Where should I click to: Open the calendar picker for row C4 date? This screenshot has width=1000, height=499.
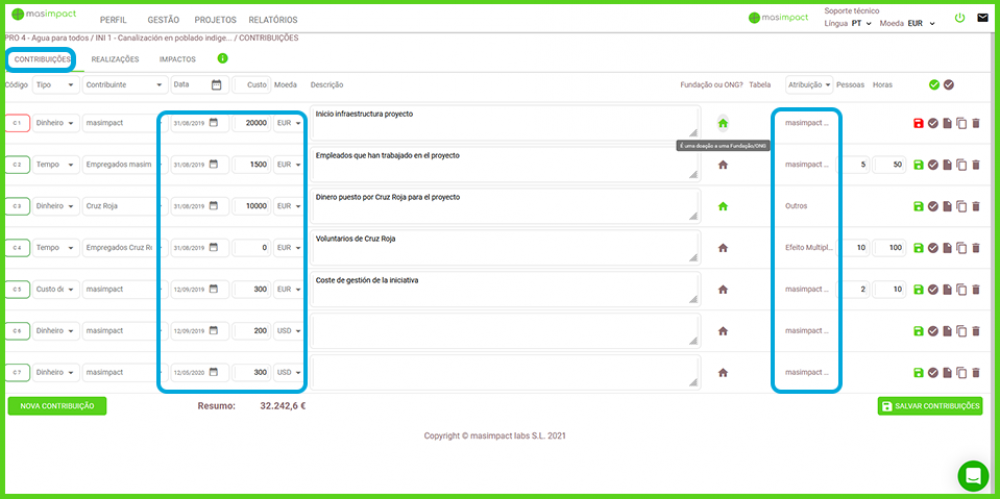pyautogui.click(x=213, y=248)
